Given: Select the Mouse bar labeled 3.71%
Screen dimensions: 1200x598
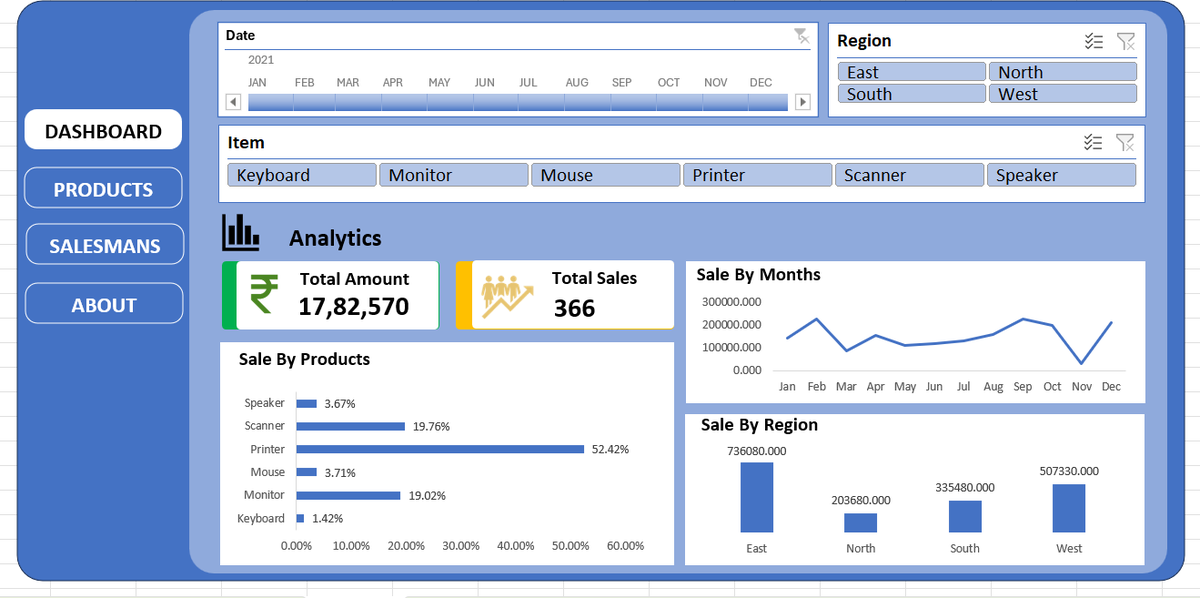Looking at the screenshot, I should [306, 472].
